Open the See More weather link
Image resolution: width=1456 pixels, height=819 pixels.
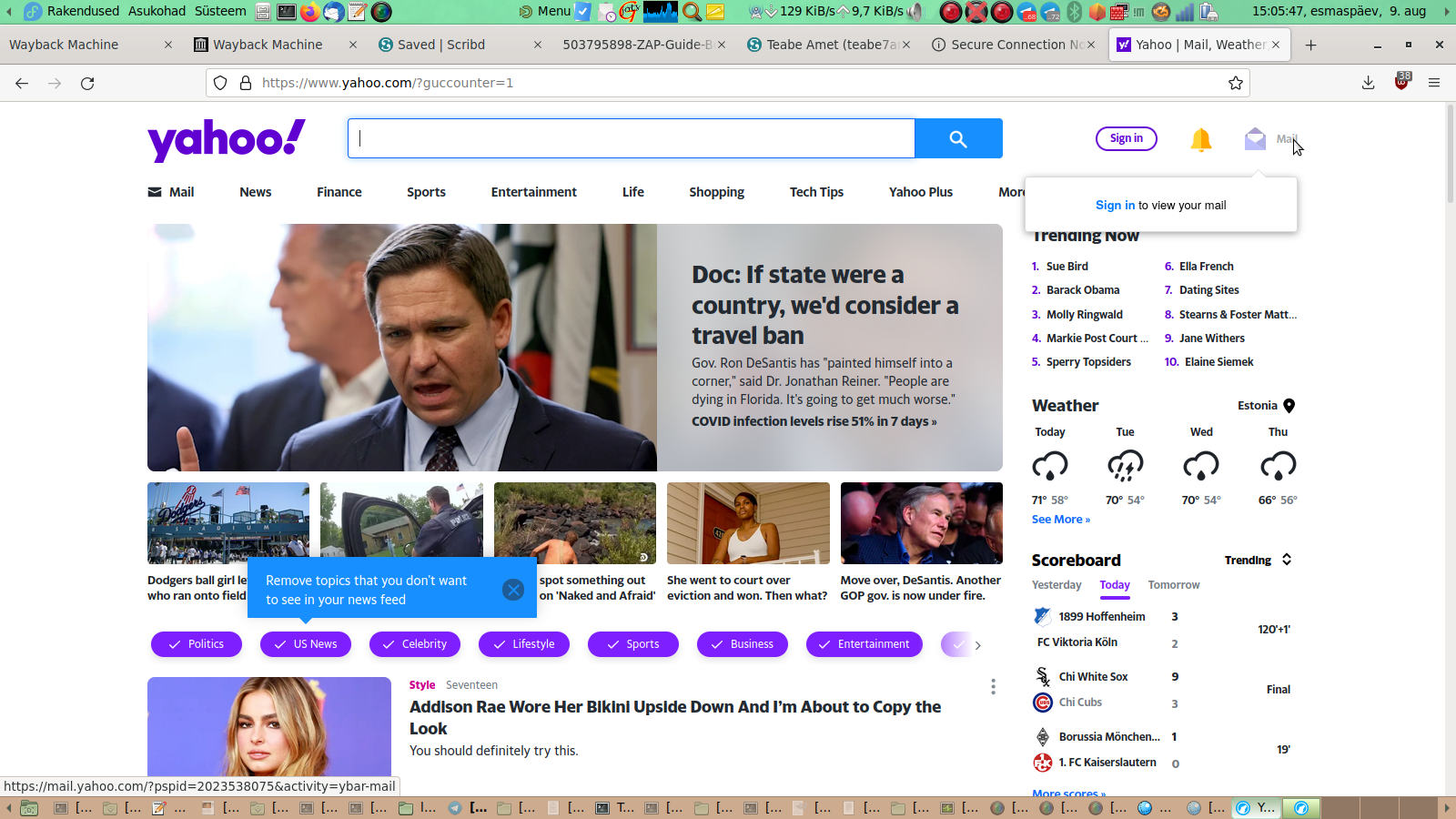pos(1060,520)
